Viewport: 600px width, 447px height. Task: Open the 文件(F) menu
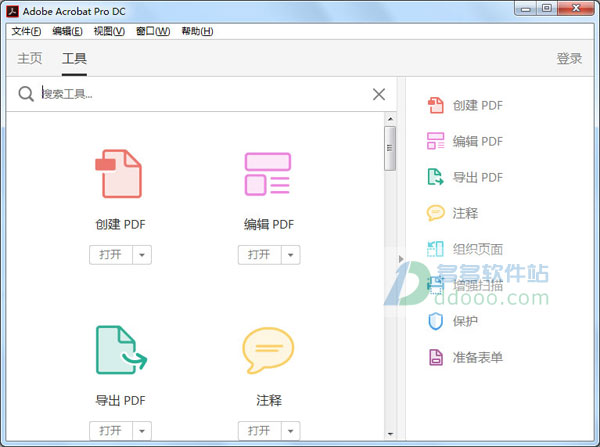pyautogui.click(x=26, y=31)
